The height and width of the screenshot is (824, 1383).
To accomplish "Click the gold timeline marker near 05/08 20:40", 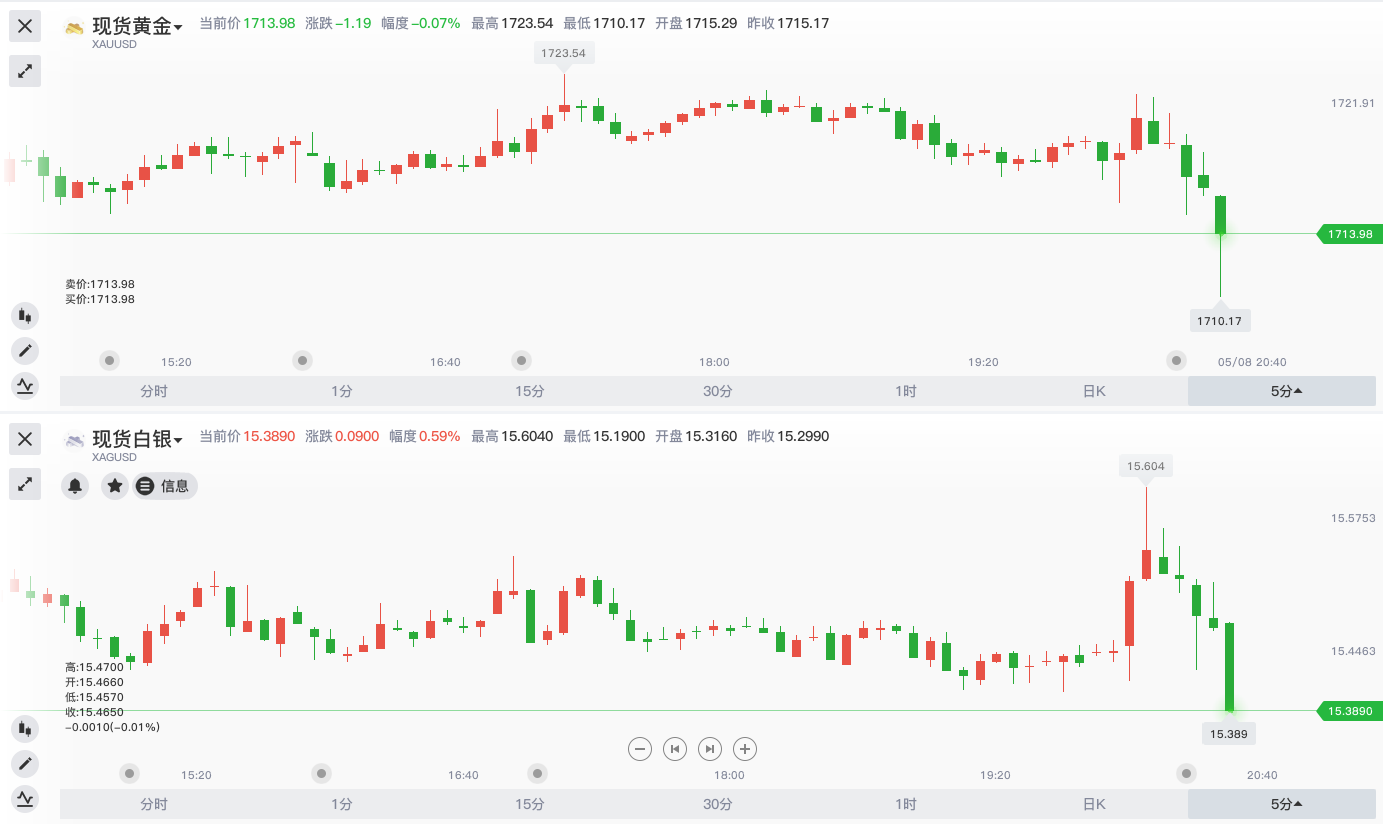I will click(x=1177, y=360).
